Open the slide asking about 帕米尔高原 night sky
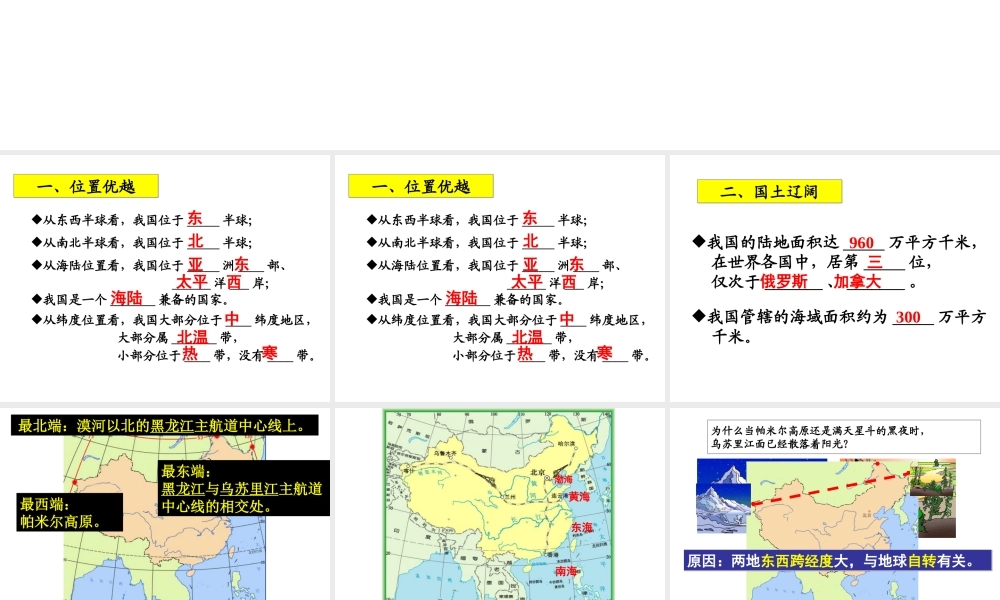Viewport: 1000px width, 600px height. point(835,504)
